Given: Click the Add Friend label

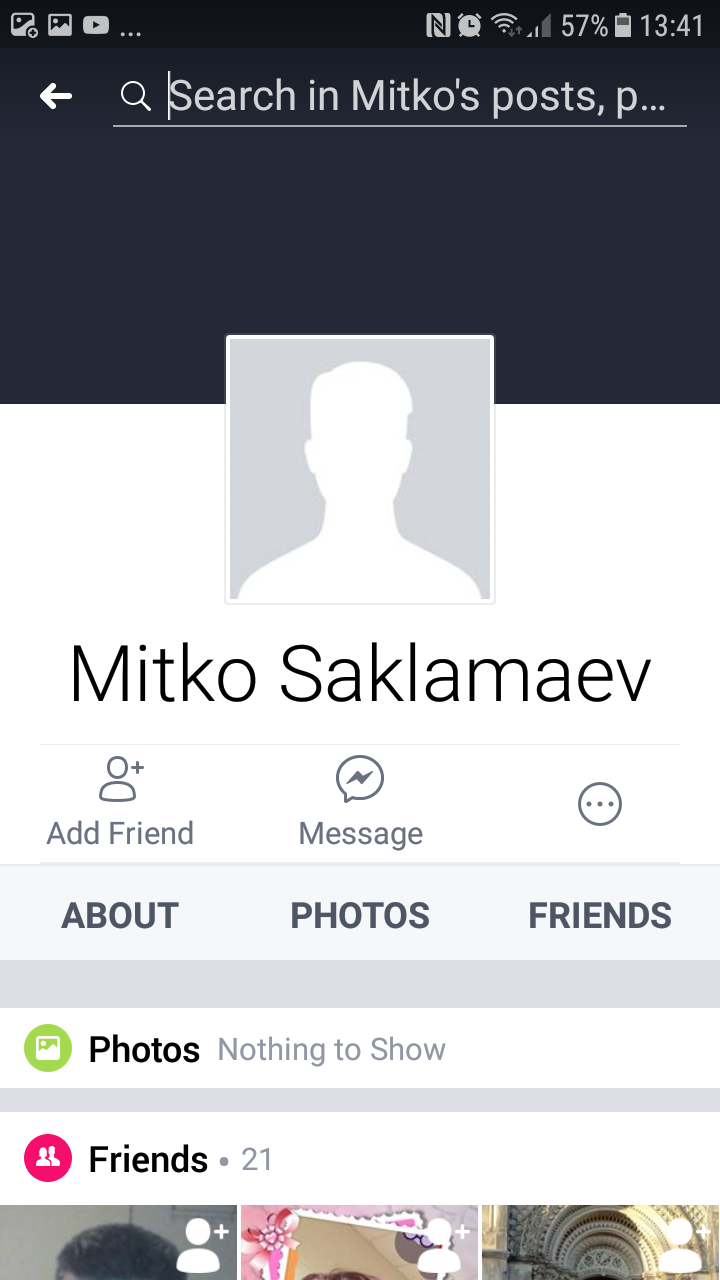Looking at the screenshot, I should 120,833.
